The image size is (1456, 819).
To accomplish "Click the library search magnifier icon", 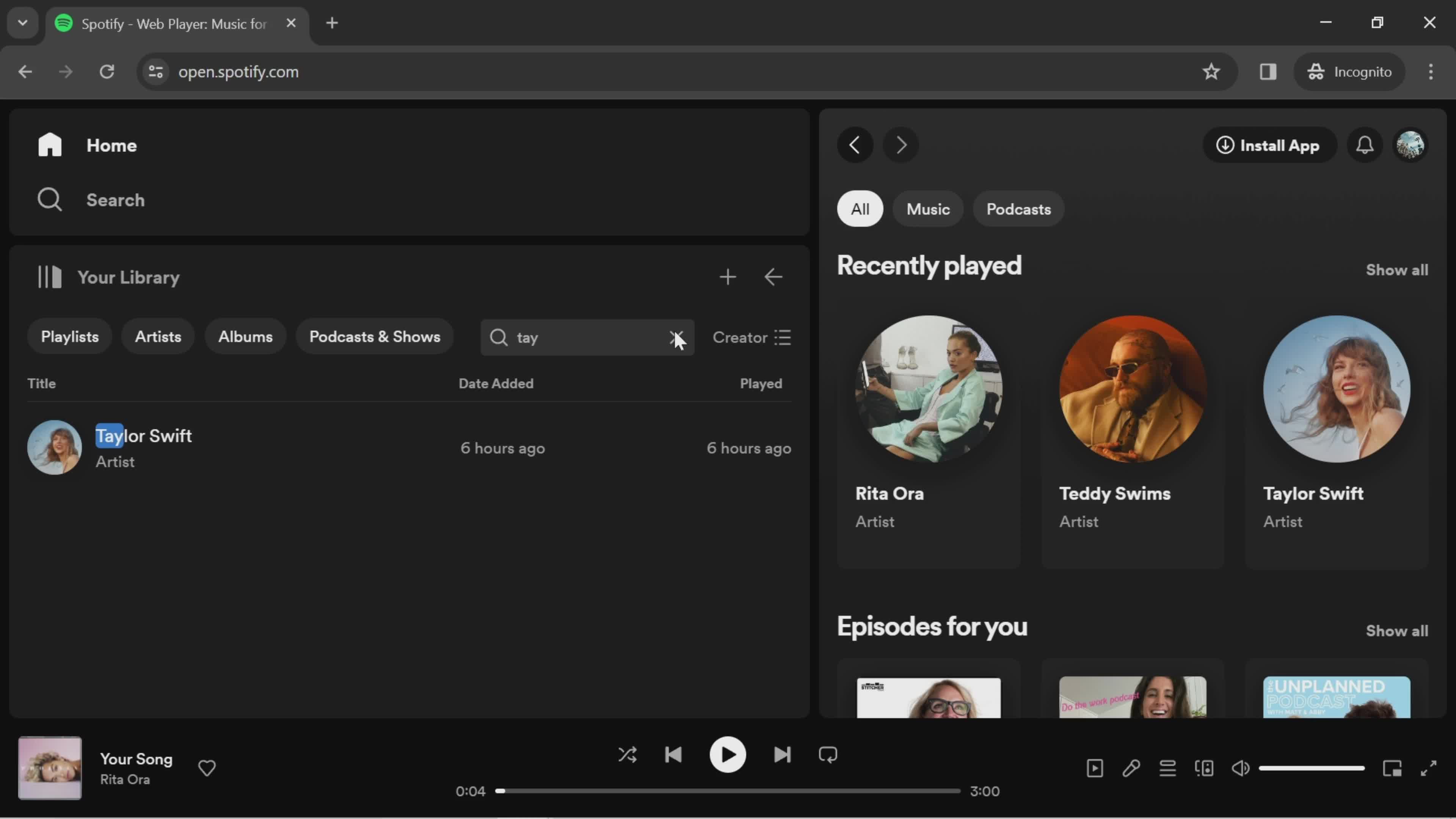I will point(499,337).
